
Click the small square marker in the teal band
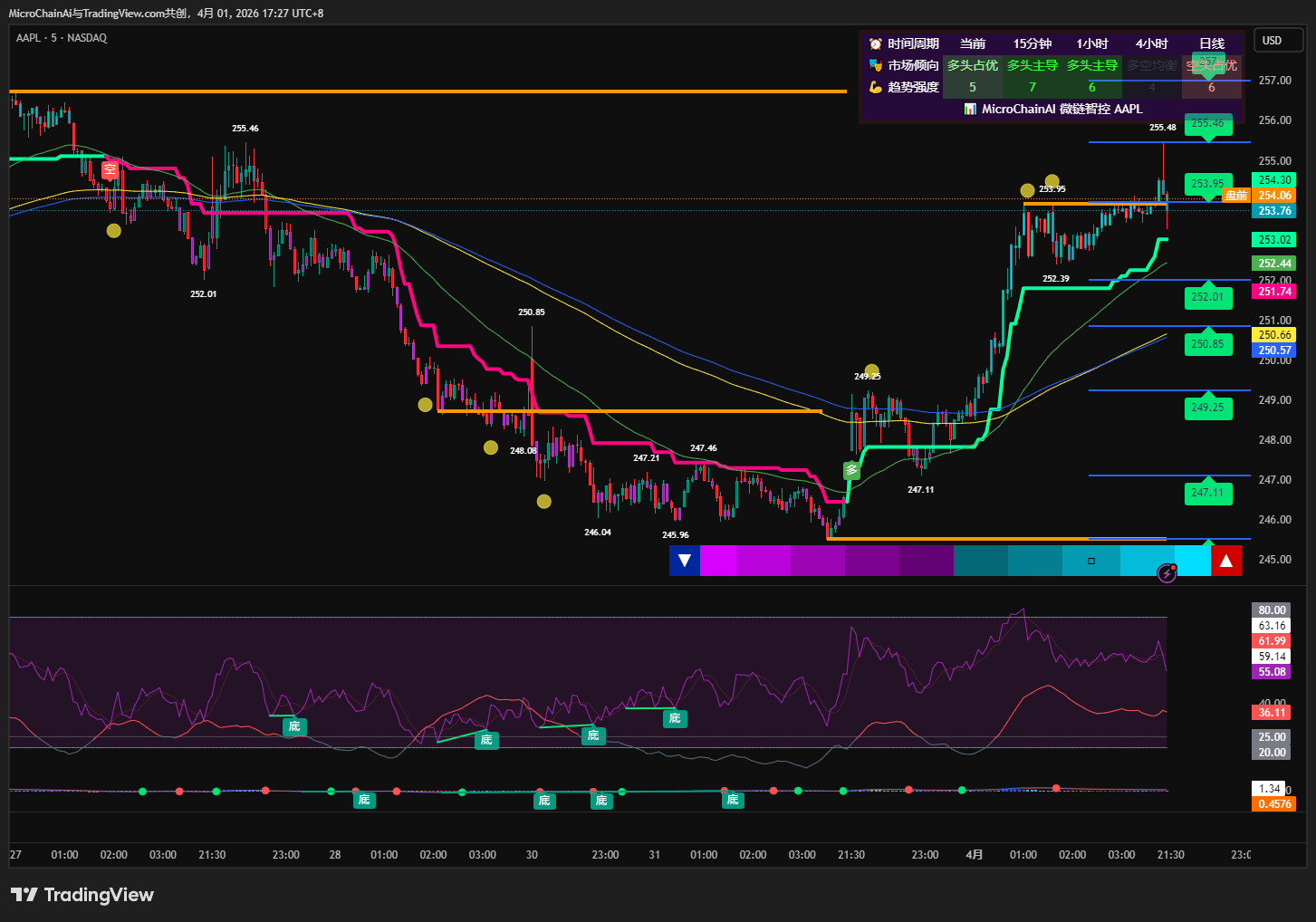coord(1091,561)
